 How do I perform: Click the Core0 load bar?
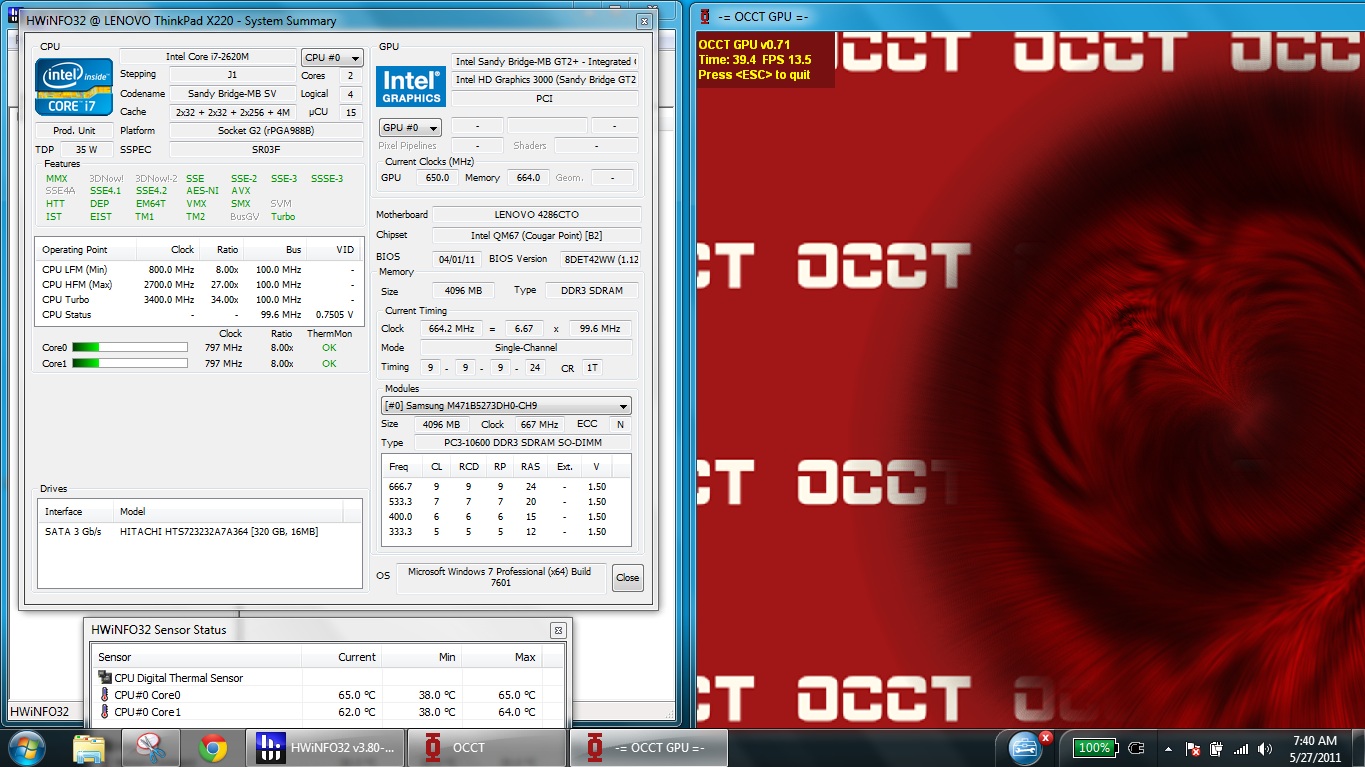(x=130, y=348)
